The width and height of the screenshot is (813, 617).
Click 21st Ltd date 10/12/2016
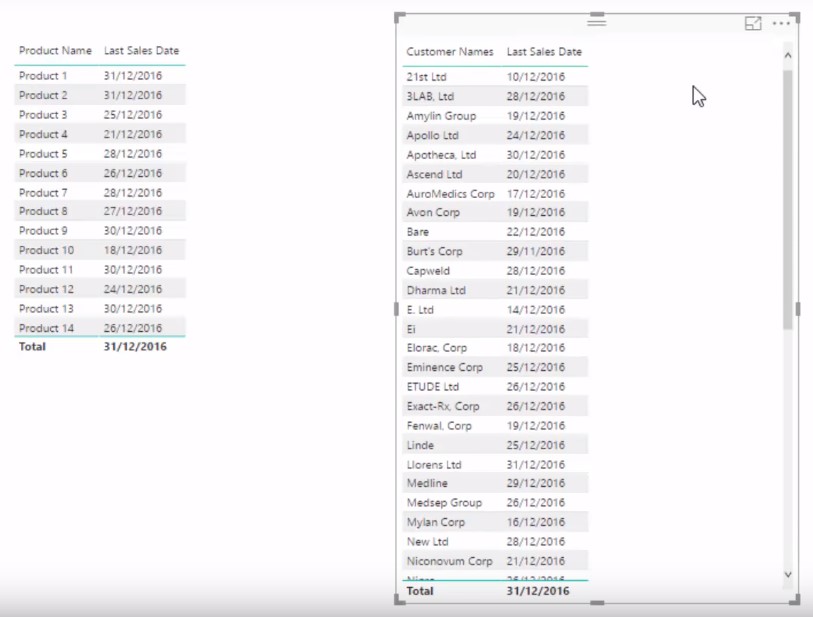click(536, 77)
